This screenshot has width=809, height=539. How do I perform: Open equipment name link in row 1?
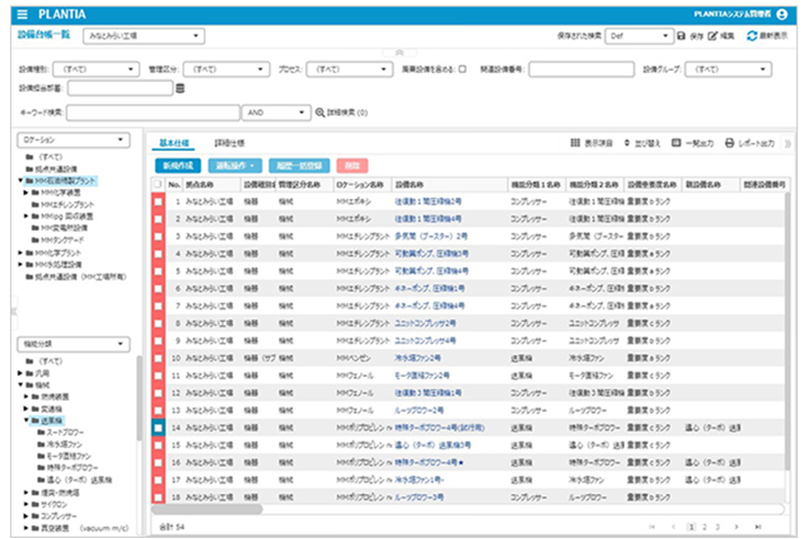click(x=428, y=202)
